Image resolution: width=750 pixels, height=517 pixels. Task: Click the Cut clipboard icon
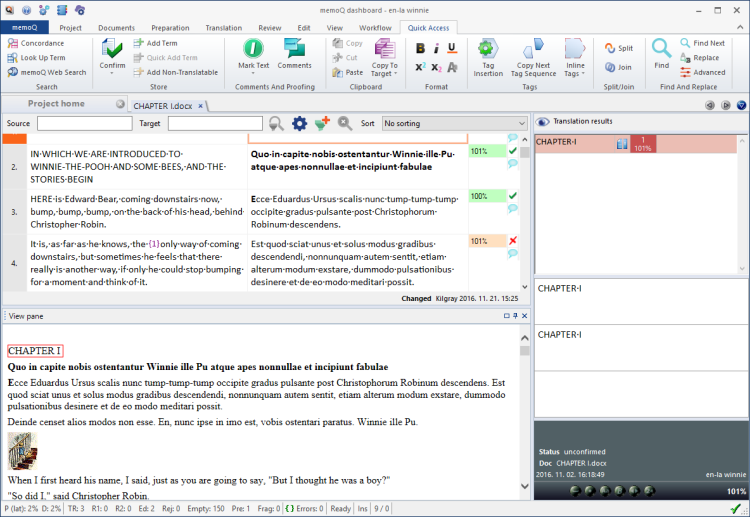(338, 58)
